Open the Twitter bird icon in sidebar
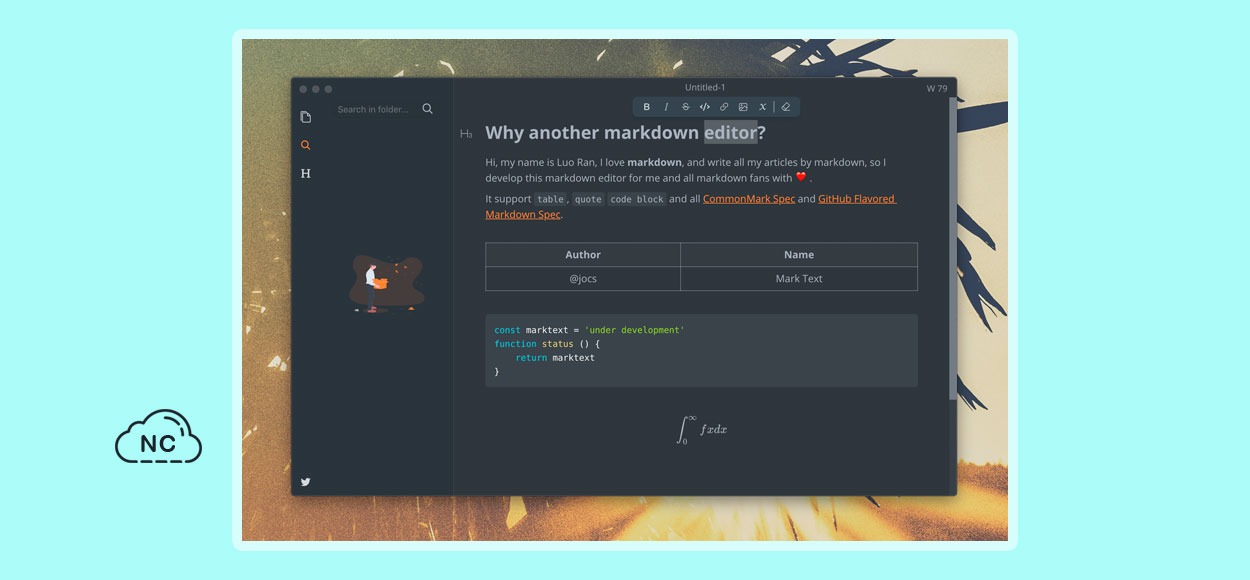Image resolution: width=1250 pixels, height=580 pixels. pyautogui.click(x=306, y=482)
